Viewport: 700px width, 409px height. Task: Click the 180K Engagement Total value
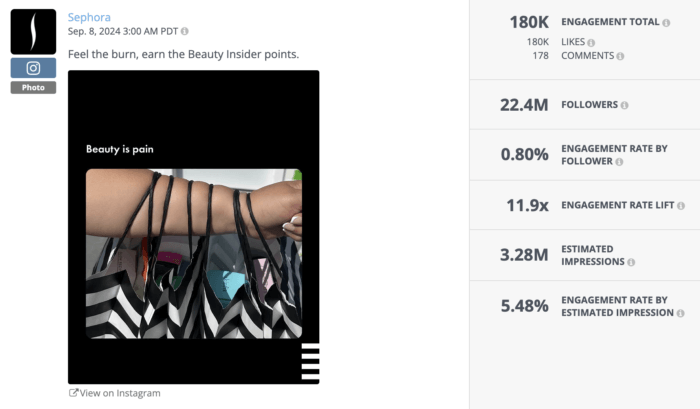click(529, 22)
